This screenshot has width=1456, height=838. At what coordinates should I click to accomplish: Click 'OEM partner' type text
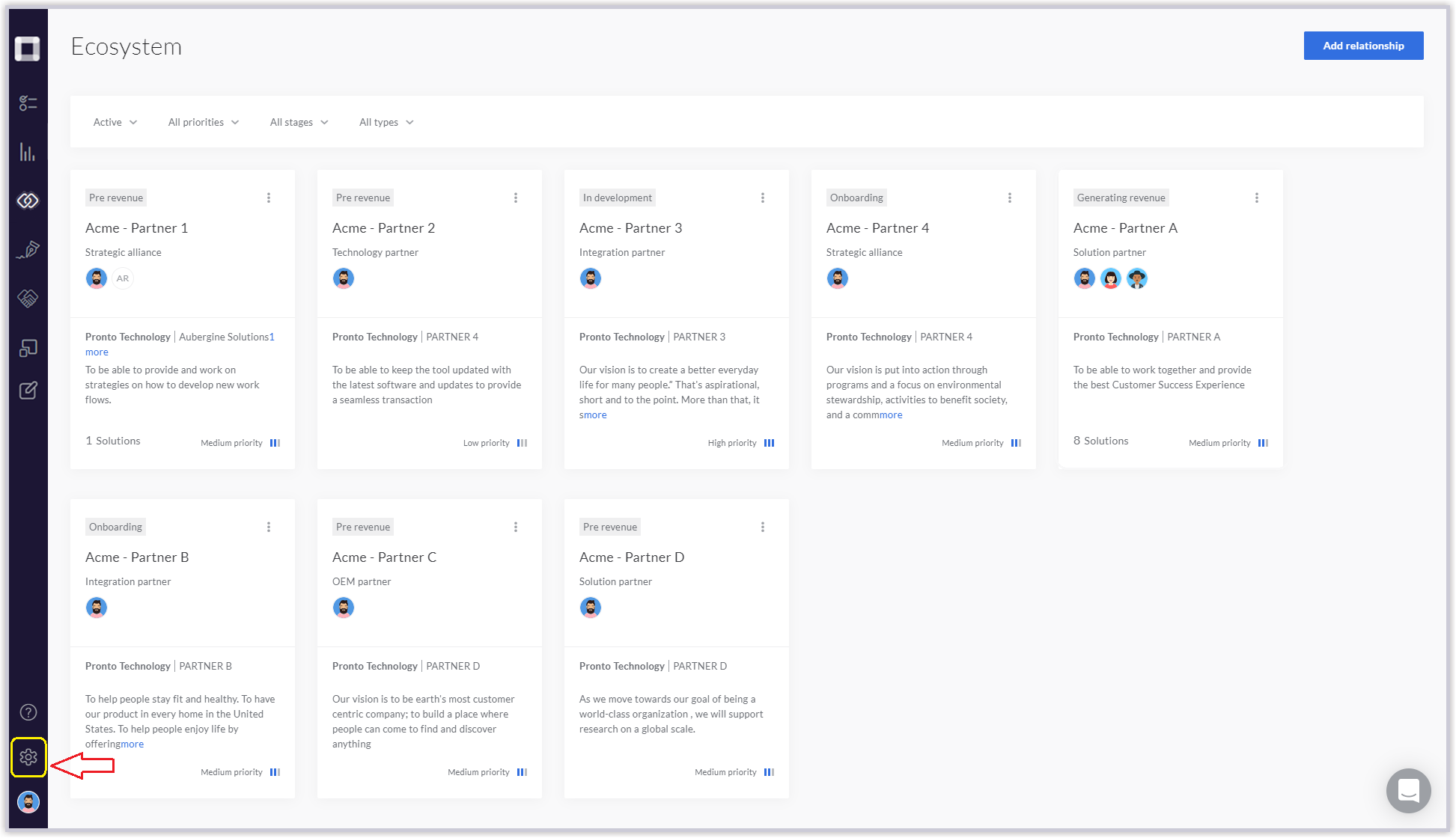[362, 581]
